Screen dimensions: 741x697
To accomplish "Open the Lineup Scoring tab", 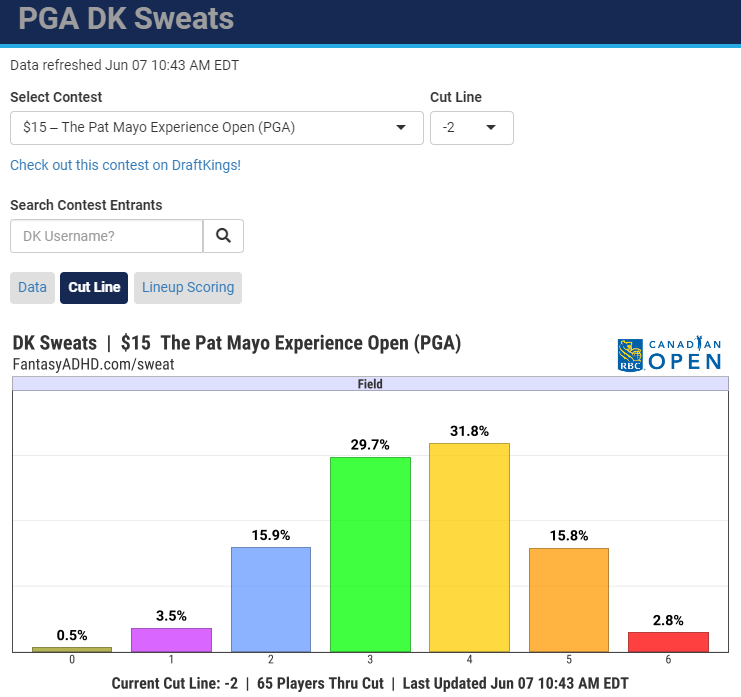I will point(188,287).
